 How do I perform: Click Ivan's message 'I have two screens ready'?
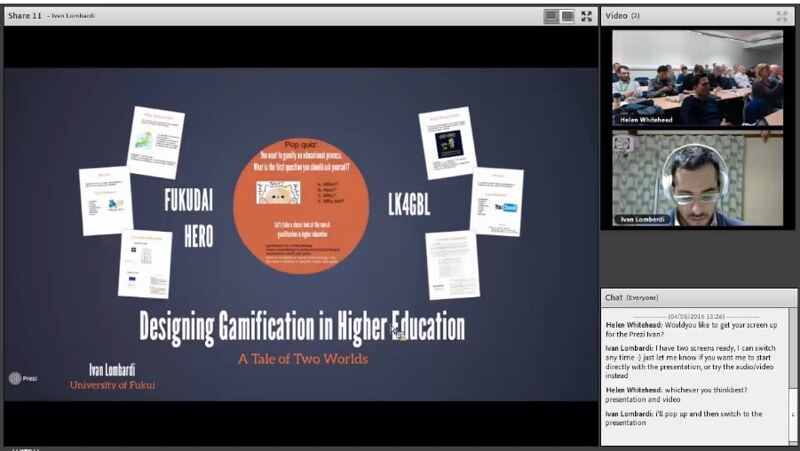[x=690, y=362]
